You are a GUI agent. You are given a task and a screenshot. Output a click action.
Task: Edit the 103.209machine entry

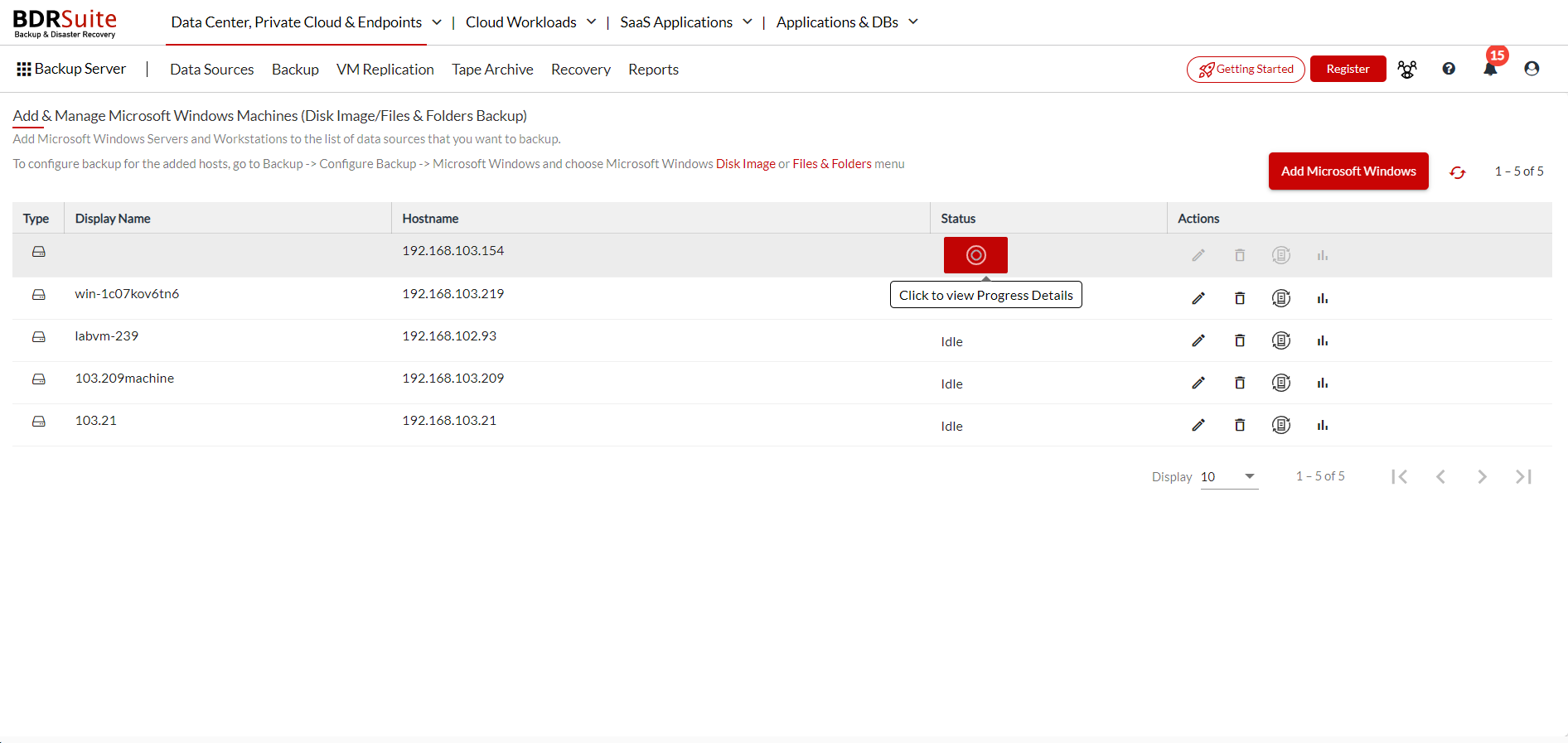point(1198,383)
